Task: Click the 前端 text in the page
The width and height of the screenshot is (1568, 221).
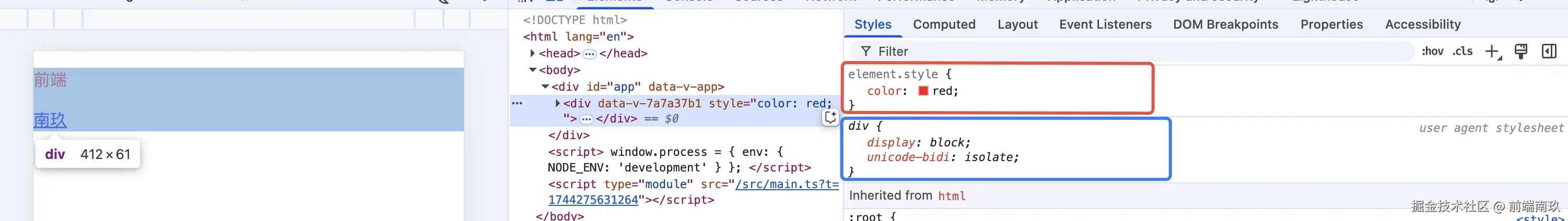Action: (x=50, y=80)
